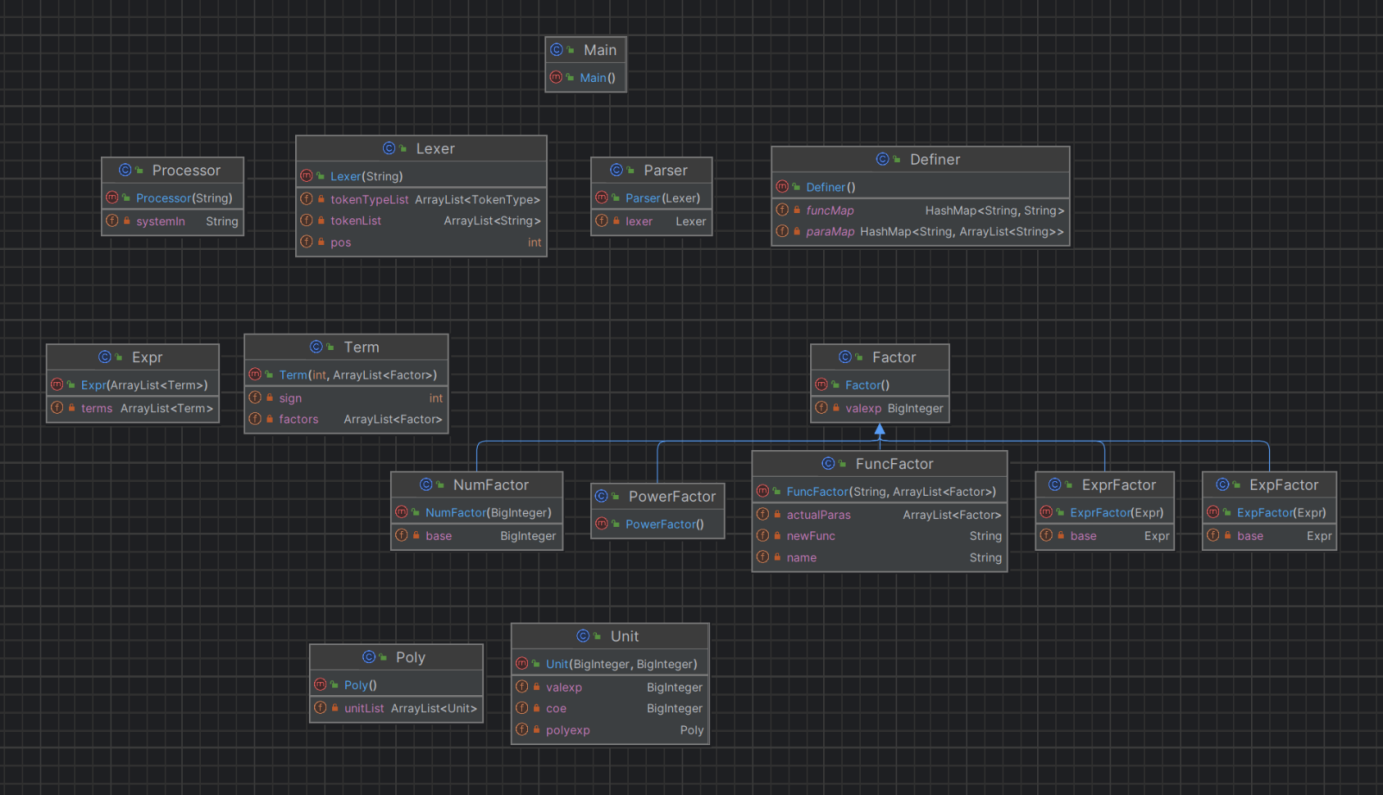
Task: Click the class icon beside Processor title
Action: point(125,171)
